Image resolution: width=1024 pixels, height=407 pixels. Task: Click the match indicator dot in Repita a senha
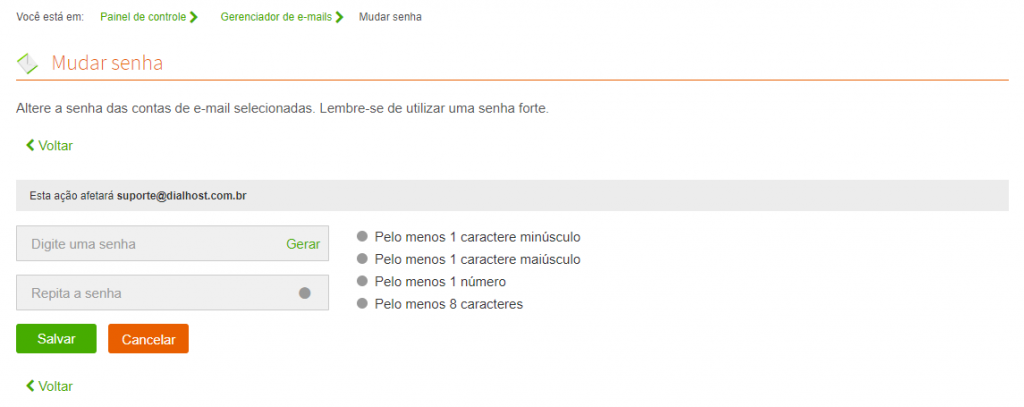click(304, 293)
